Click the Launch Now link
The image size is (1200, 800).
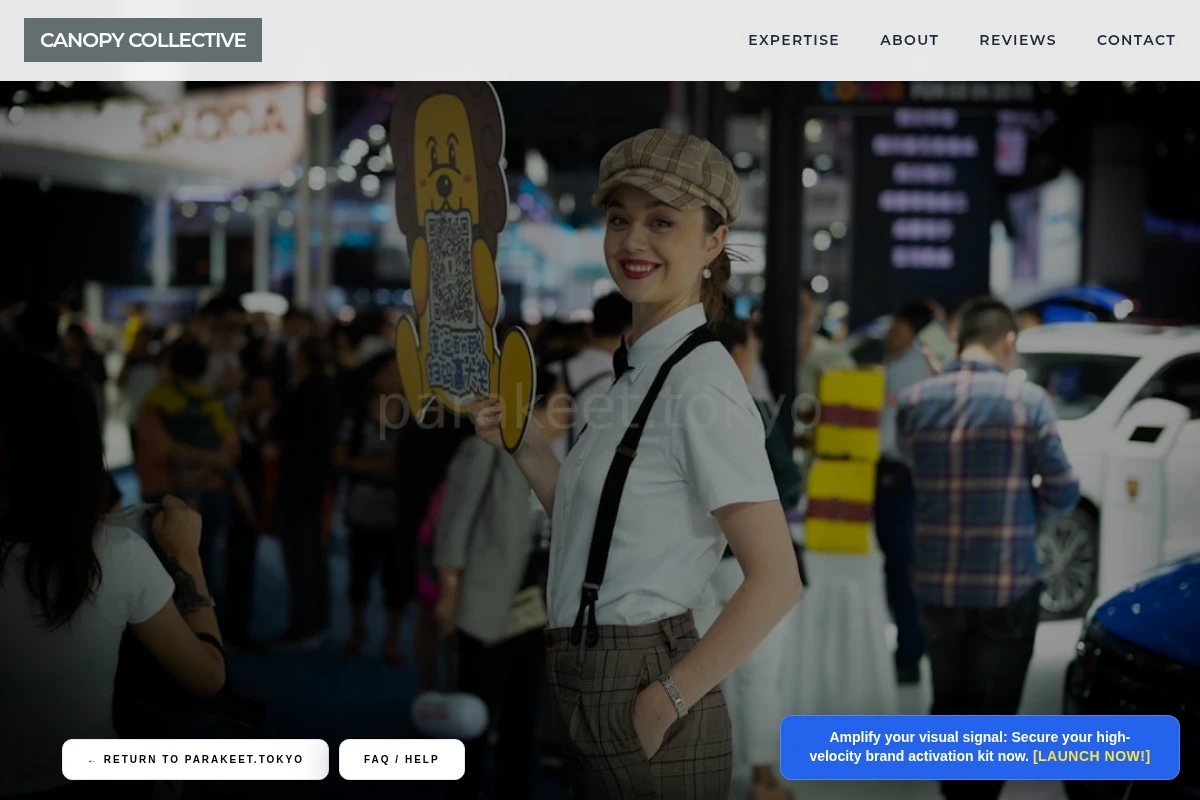[x=1091, y=756]
